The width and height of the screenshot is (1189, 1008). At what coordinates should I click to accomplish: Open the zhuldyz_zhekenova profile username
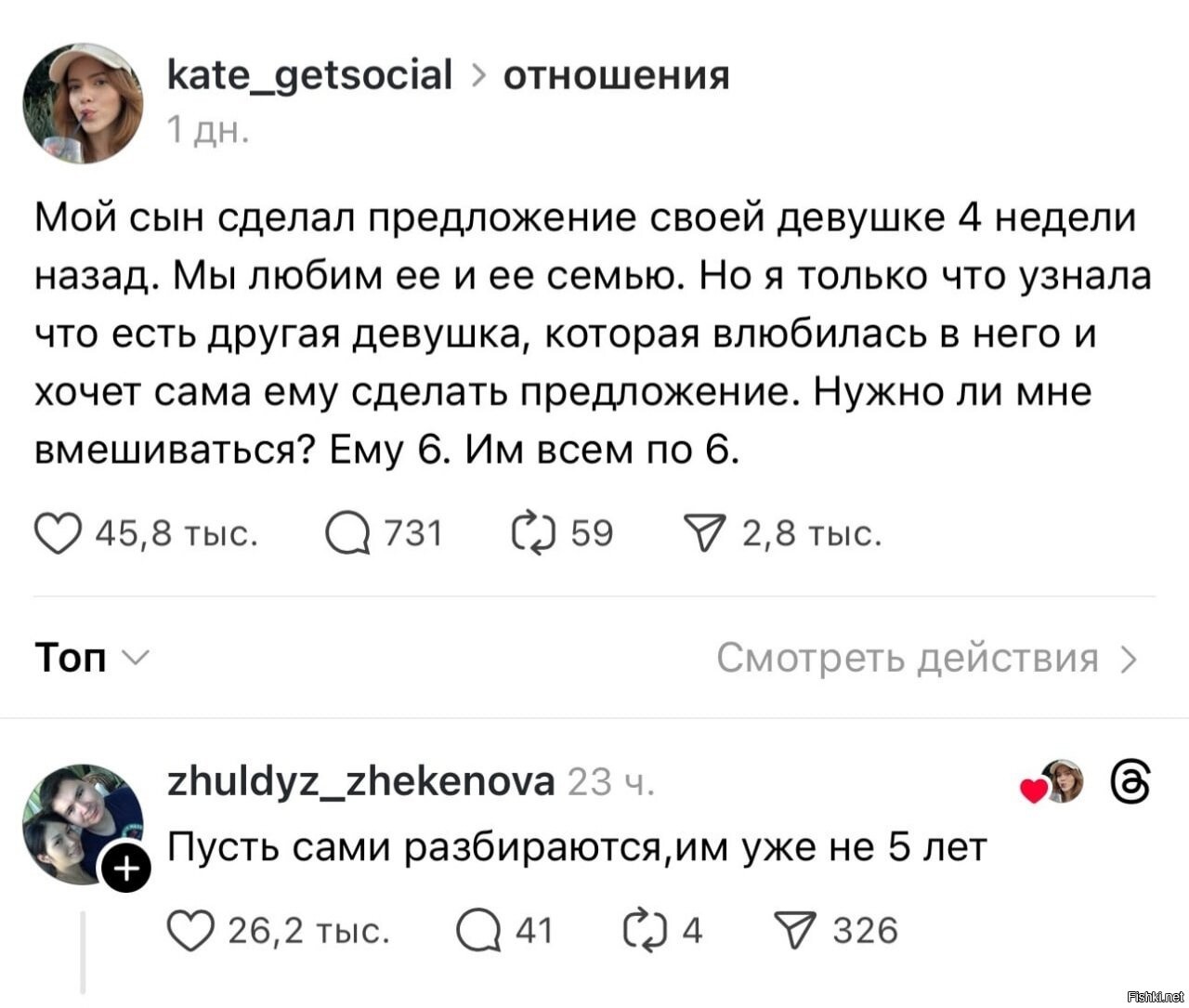pyautogui.click(x=360, y=782)
